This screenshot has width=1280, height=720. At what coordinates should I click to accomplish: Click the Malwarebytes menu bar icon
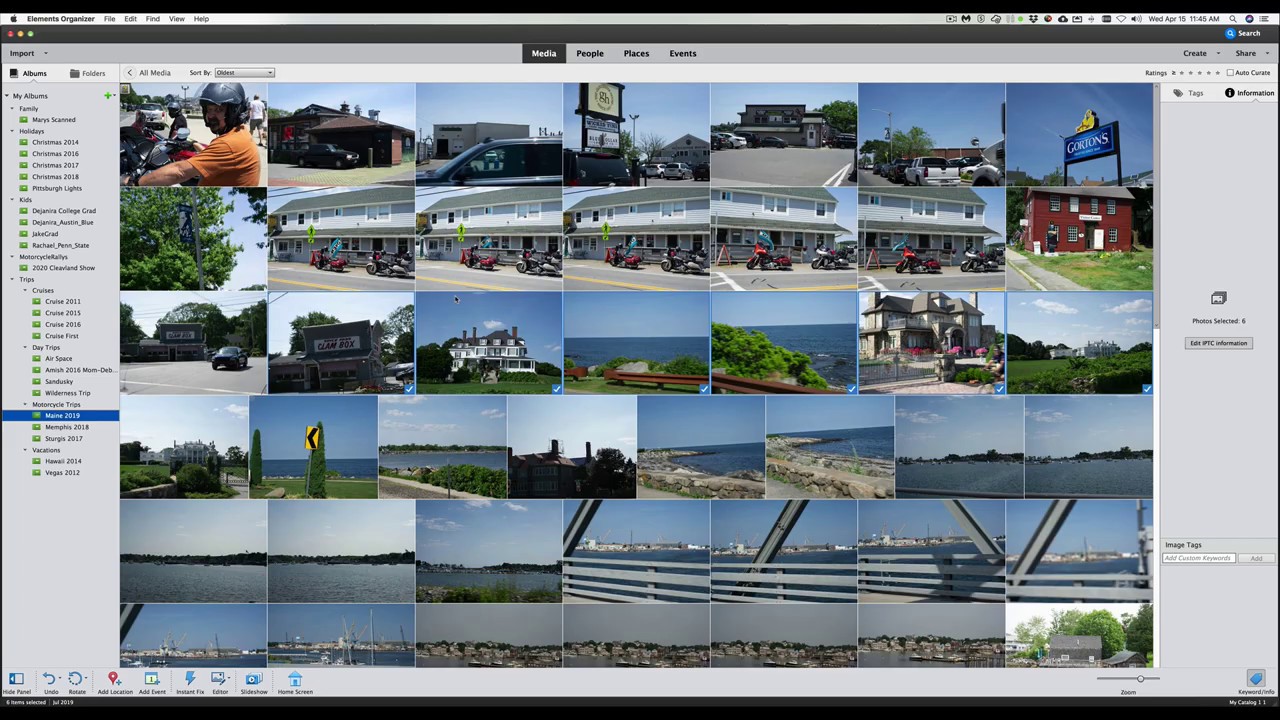(966, 19)
